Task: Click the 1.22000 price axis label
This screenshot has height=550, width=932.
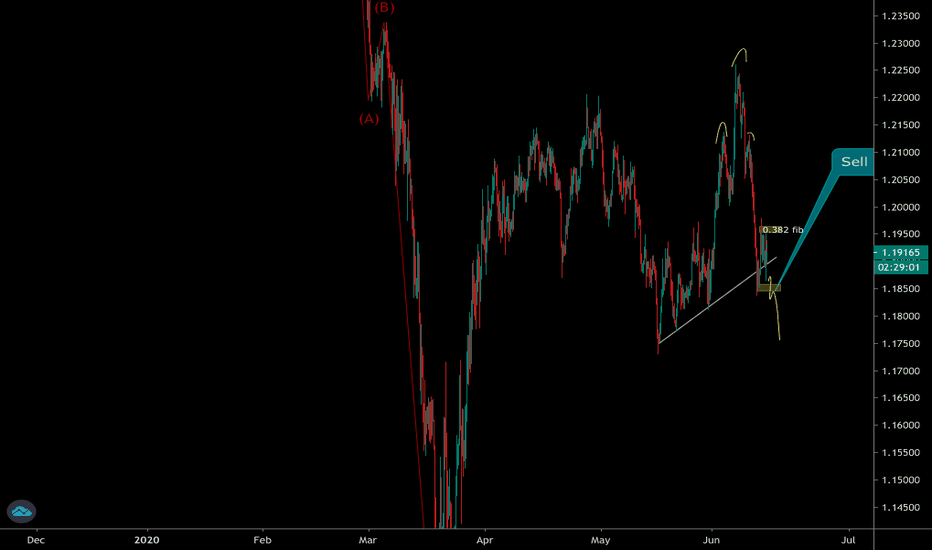Action: (x=901, y=98)
